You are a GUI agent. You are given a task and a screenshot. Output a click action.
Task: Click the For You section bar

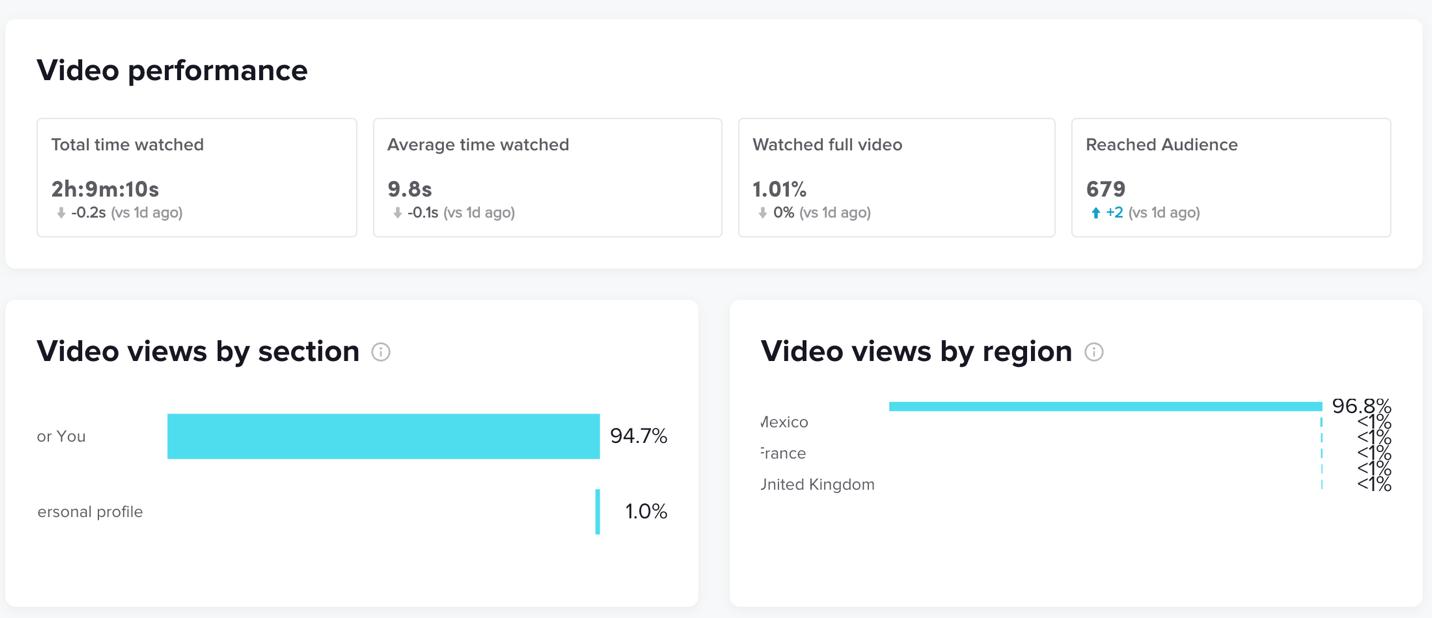[383, 436]
